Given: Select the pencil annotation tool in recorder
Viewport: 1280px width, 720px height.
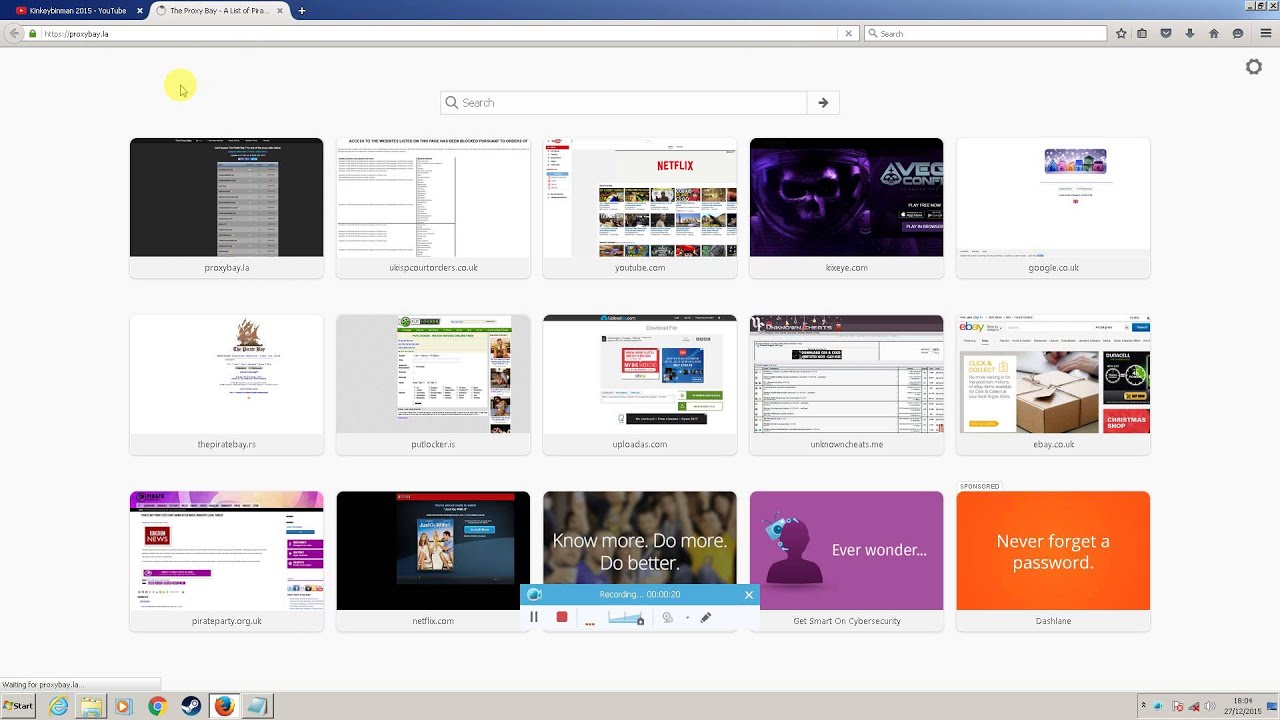Looking at the screenshot, I should 706,617.
